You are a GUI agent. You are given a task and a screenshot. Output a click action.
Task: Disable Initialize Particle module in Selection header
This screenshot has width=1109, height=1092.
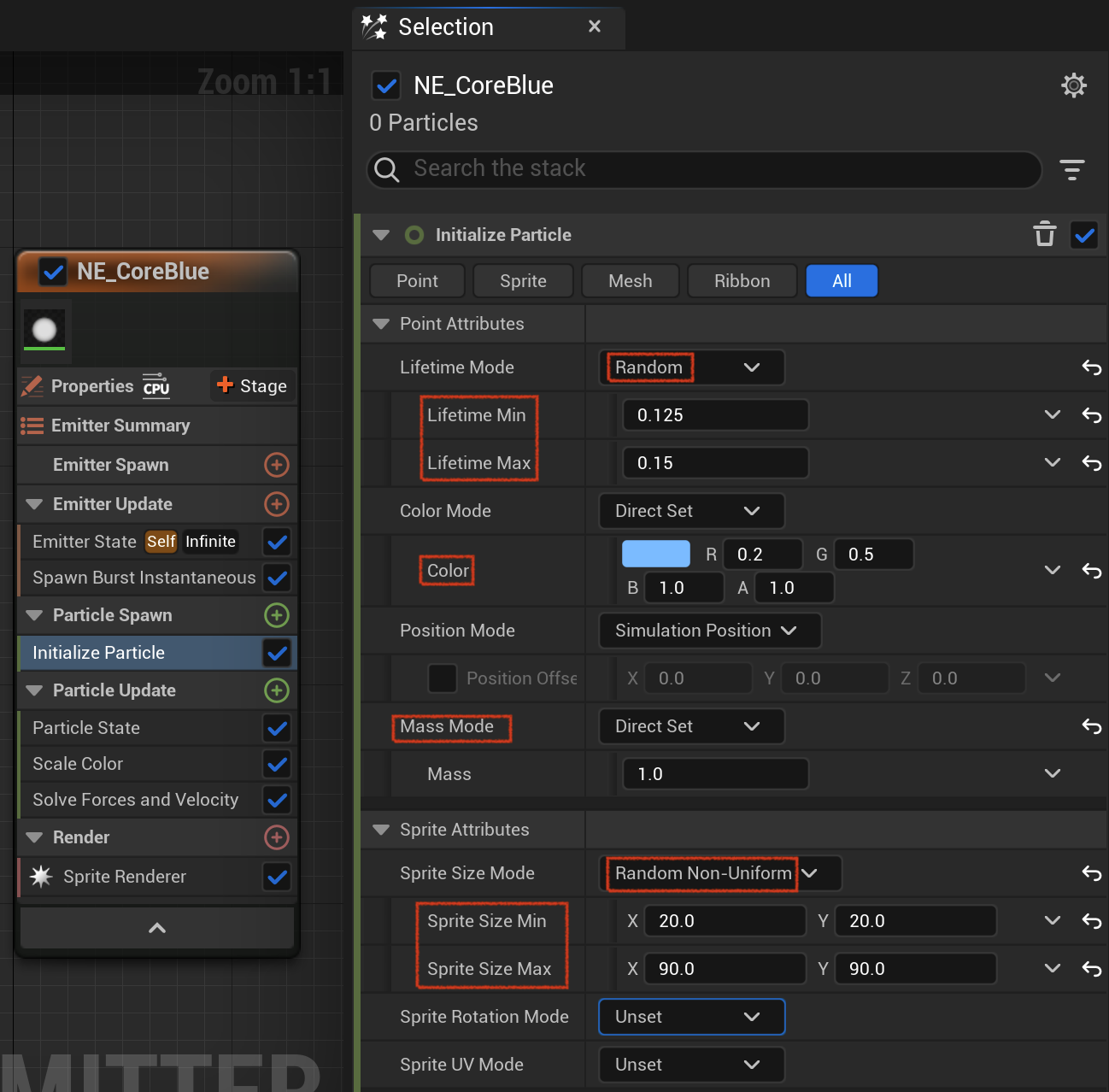1085,235
